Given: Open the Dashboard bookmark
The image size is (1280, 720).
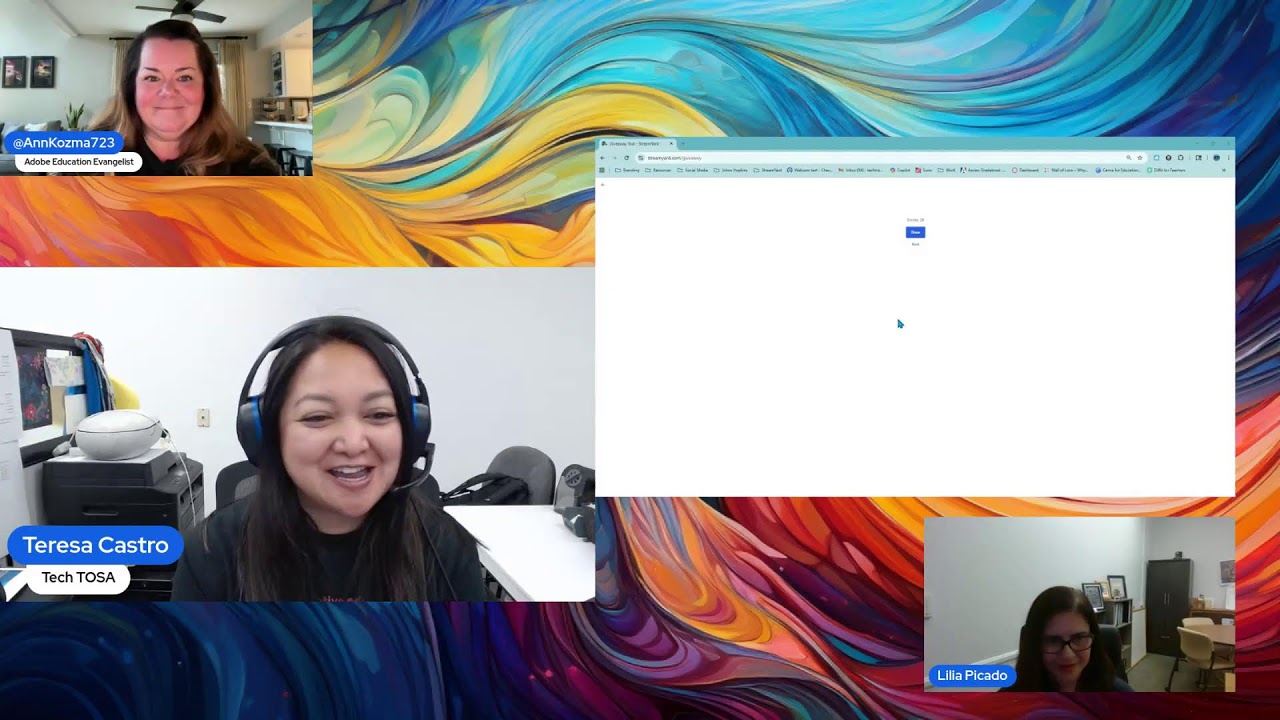Looking at the screenshot, I should coord(1025,170).
